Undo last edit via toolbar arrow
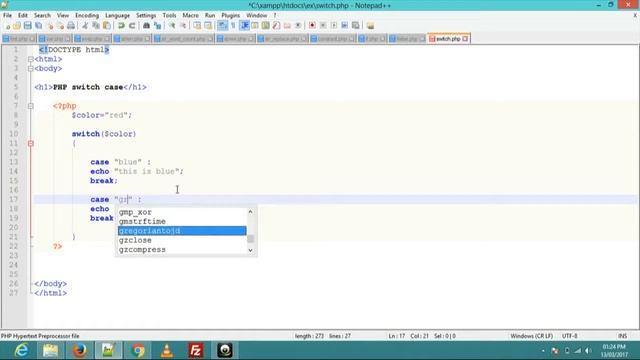The image size is (640, 360). [x=121, y=26]
